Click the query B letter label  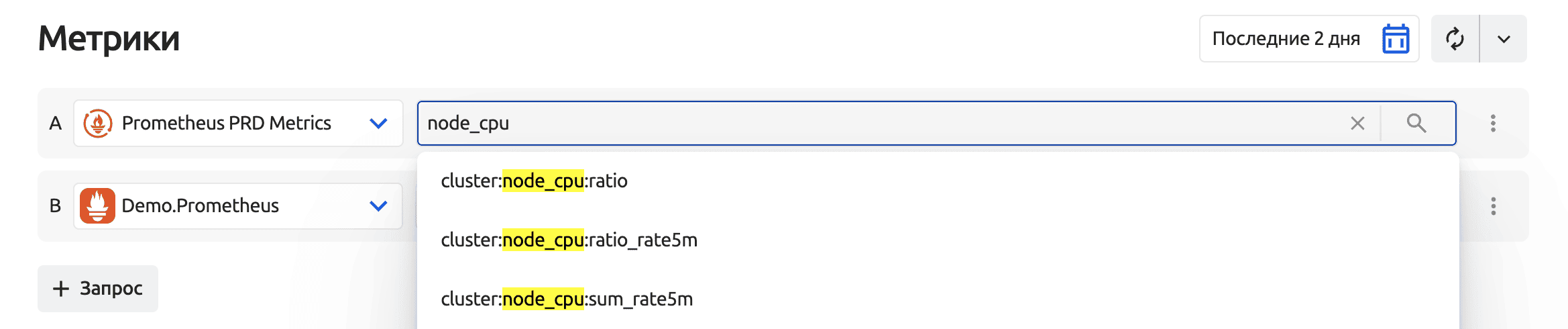click(56, 206)
